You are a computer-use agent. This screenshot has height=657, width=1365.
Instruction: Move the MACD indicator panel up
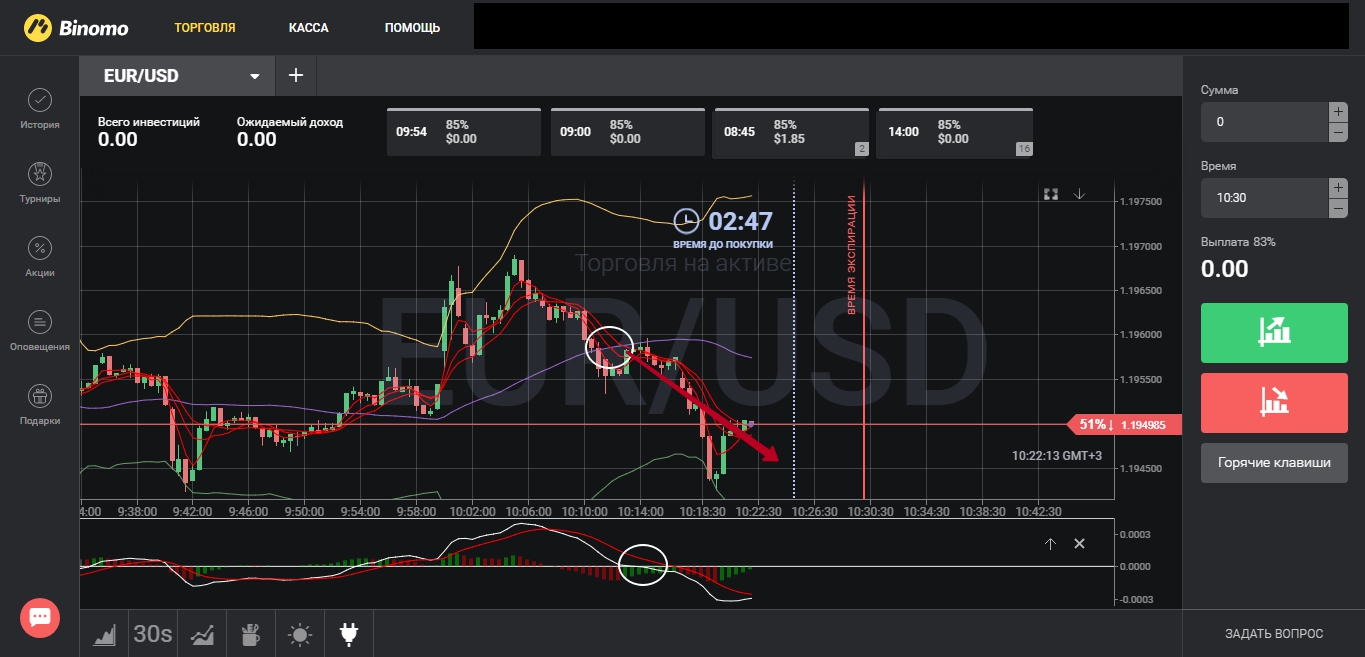coord(1050,544)
